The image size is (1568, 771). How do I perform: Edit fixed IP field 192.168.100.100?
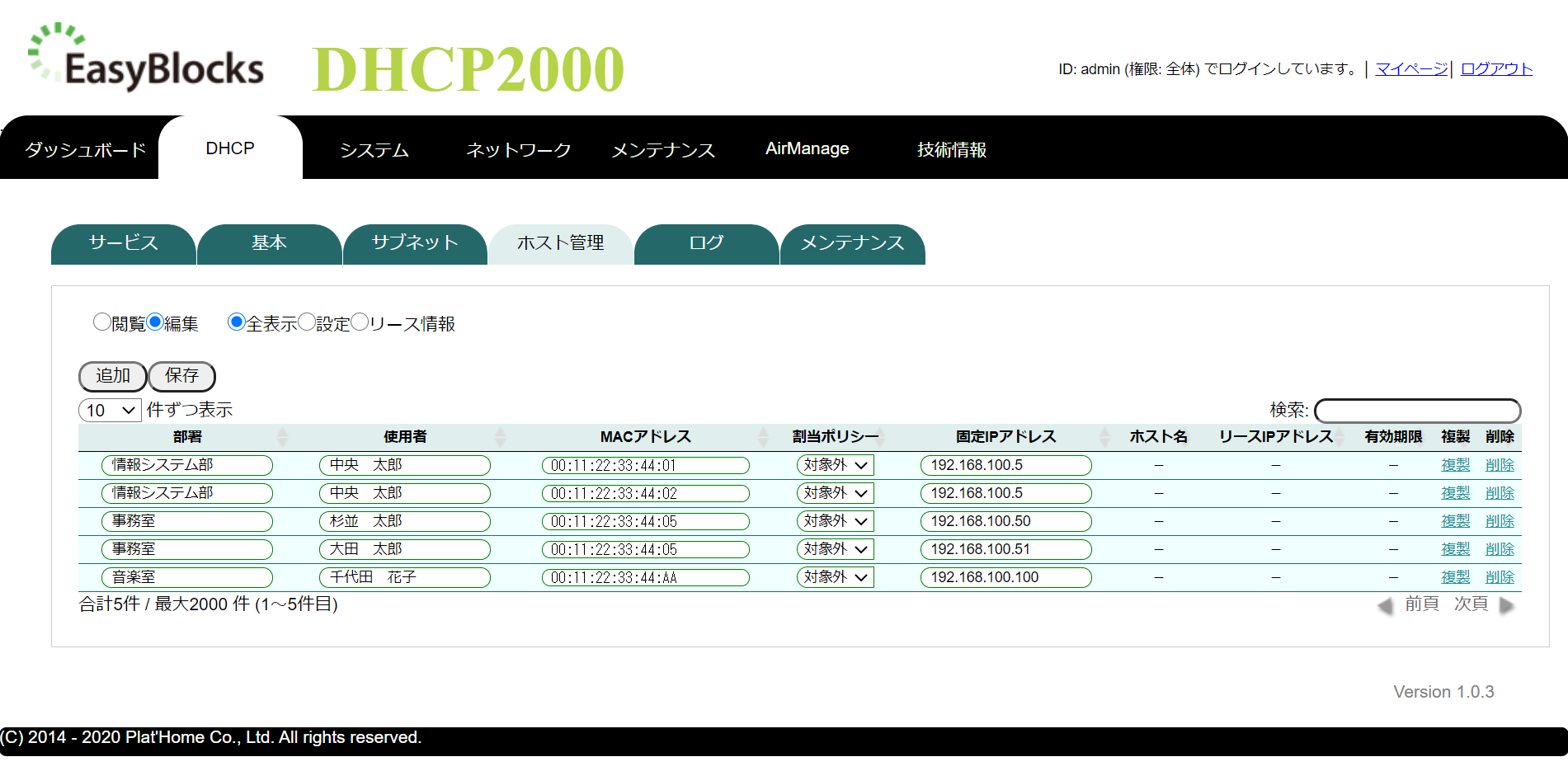1006,577
